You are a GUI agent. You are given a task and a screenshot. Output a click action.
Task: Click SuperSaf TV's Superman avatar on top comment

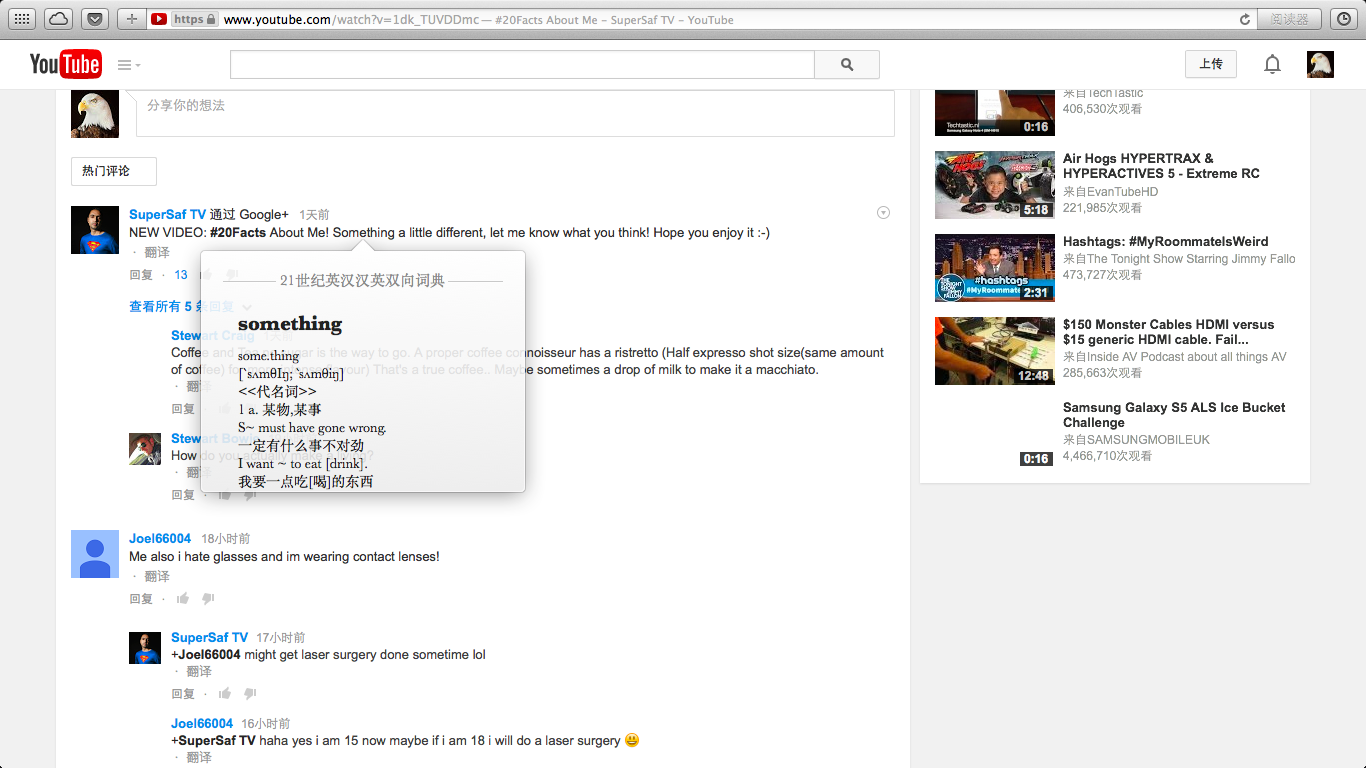95,230
